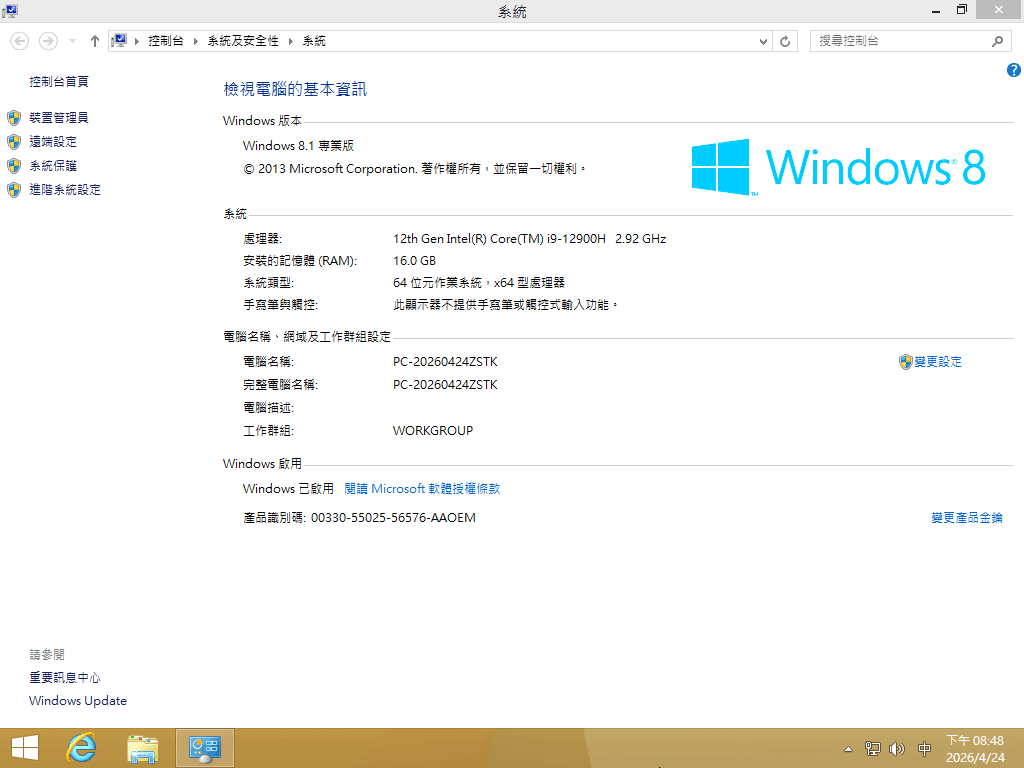1024x768 pixels.
Task: Click the 搜尋控制台 search field
Action: (900, 41)
